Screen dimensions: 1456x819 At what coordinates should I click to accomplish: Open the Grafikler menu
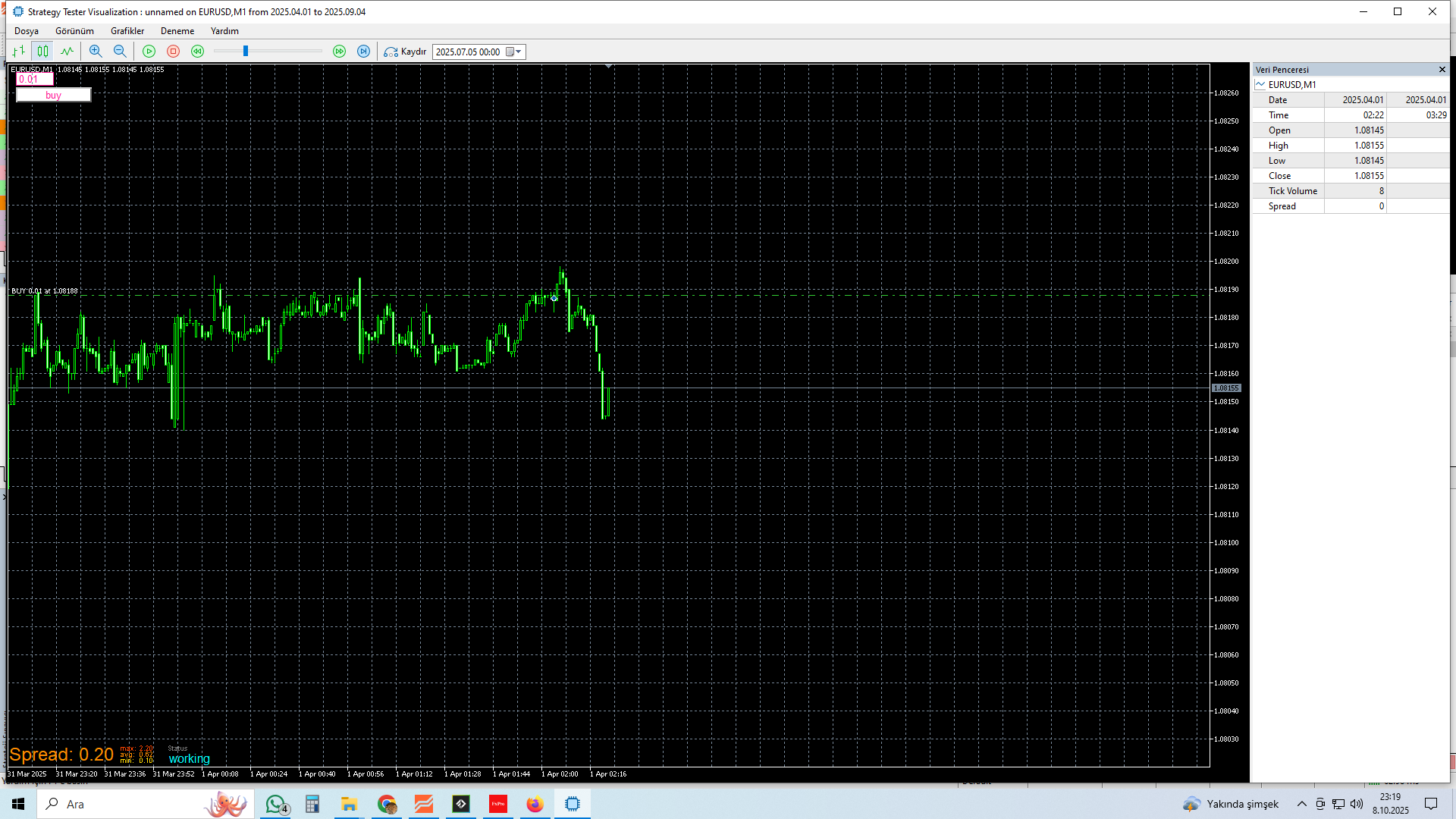[x=127, y=31]
